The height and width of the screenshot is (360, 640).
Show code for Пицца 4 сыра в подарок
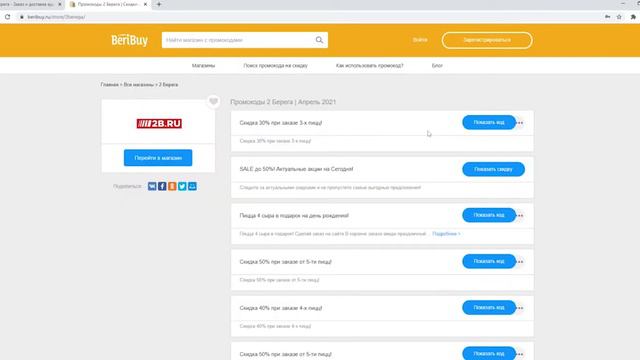point(489,215)
